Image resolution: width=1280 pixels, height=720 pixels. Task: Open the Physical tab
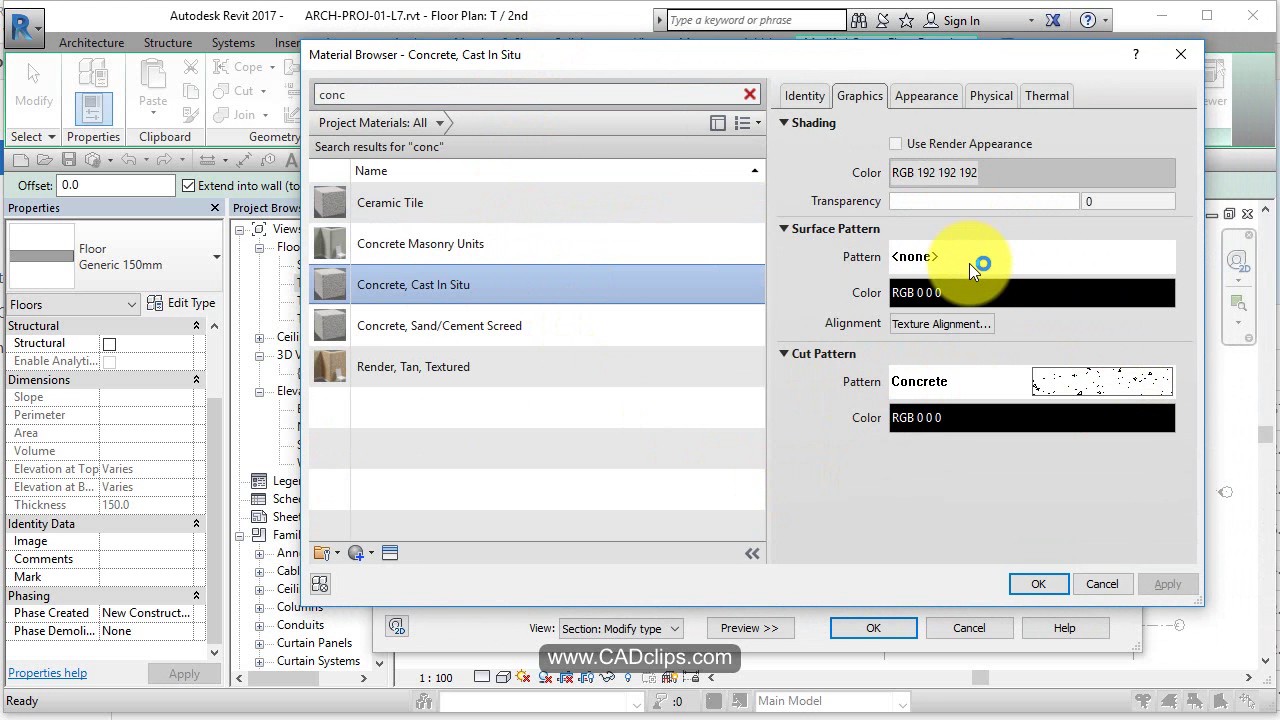[x=990, y=96]
